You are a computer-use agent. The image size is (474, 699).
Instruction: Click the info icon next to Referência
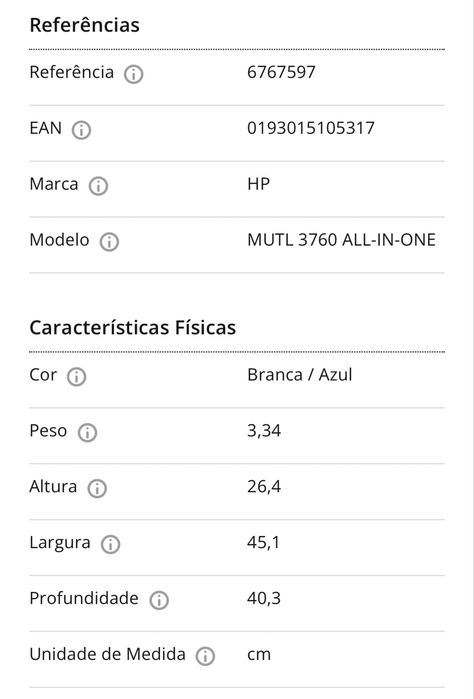click(x=133, y=74)
